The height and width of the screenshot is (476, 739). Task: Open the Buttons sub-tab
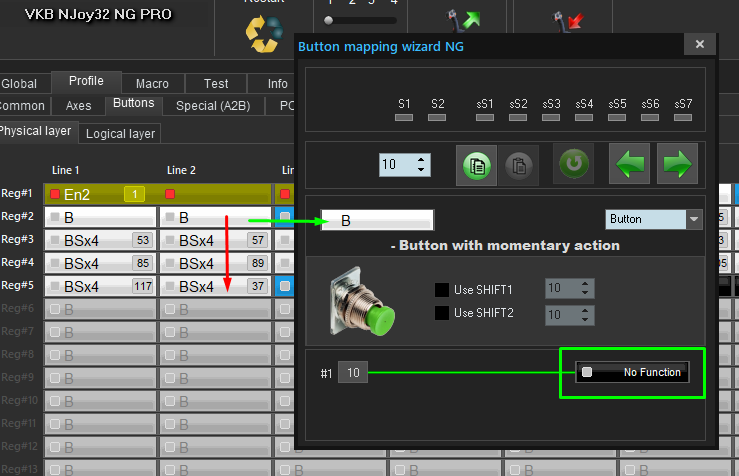pyautogui.click(x=133, y=104)
